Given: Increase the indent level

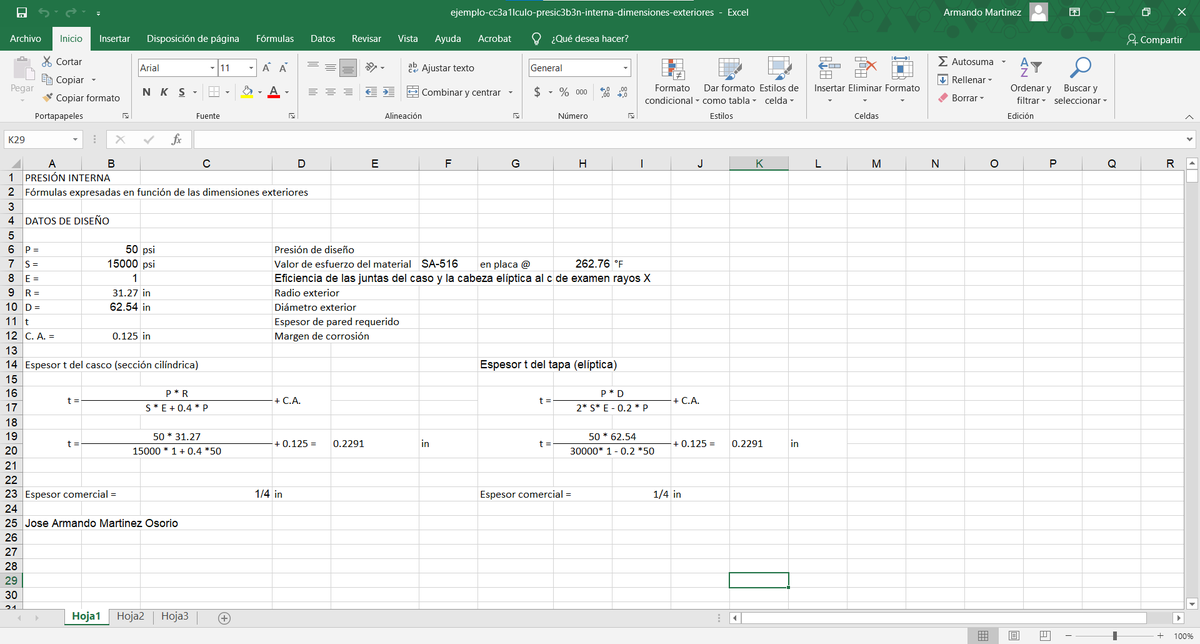Looking at the screenshot, I should click(390, 92).
